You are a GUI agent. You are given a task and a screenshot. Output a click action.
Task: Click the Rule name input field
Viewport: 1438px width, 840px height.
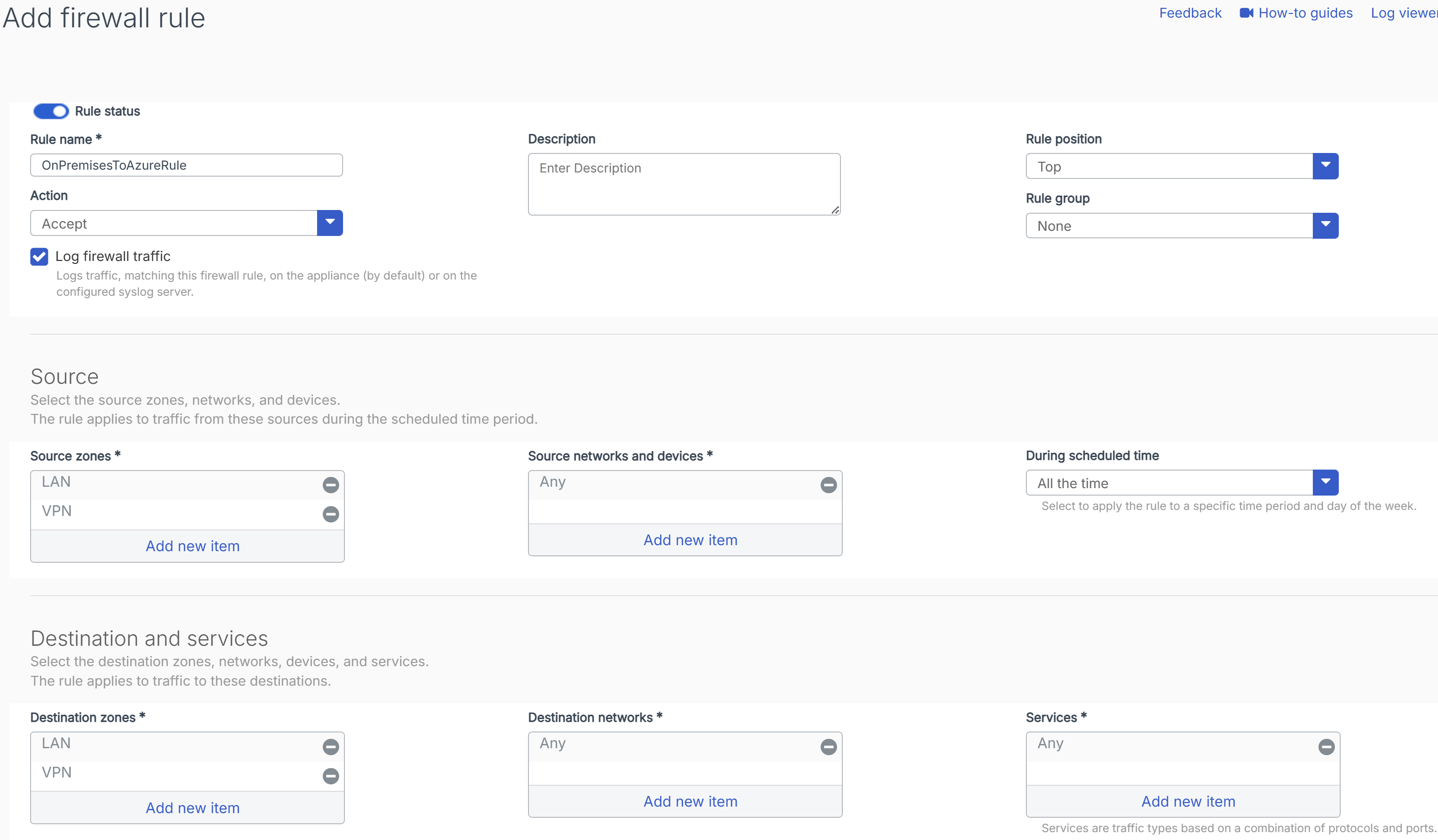(186, 165)
